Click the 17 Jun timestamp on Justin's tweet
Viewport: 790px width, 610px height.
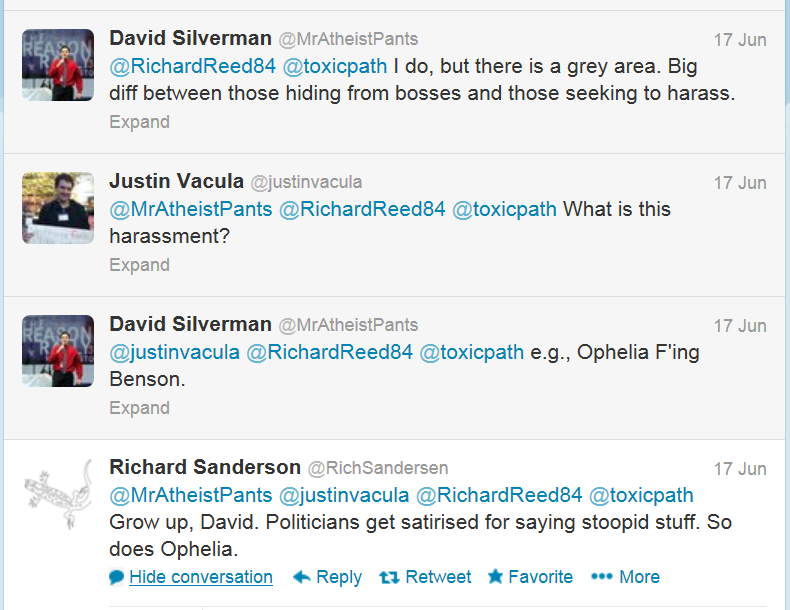[x=740, y=183]
